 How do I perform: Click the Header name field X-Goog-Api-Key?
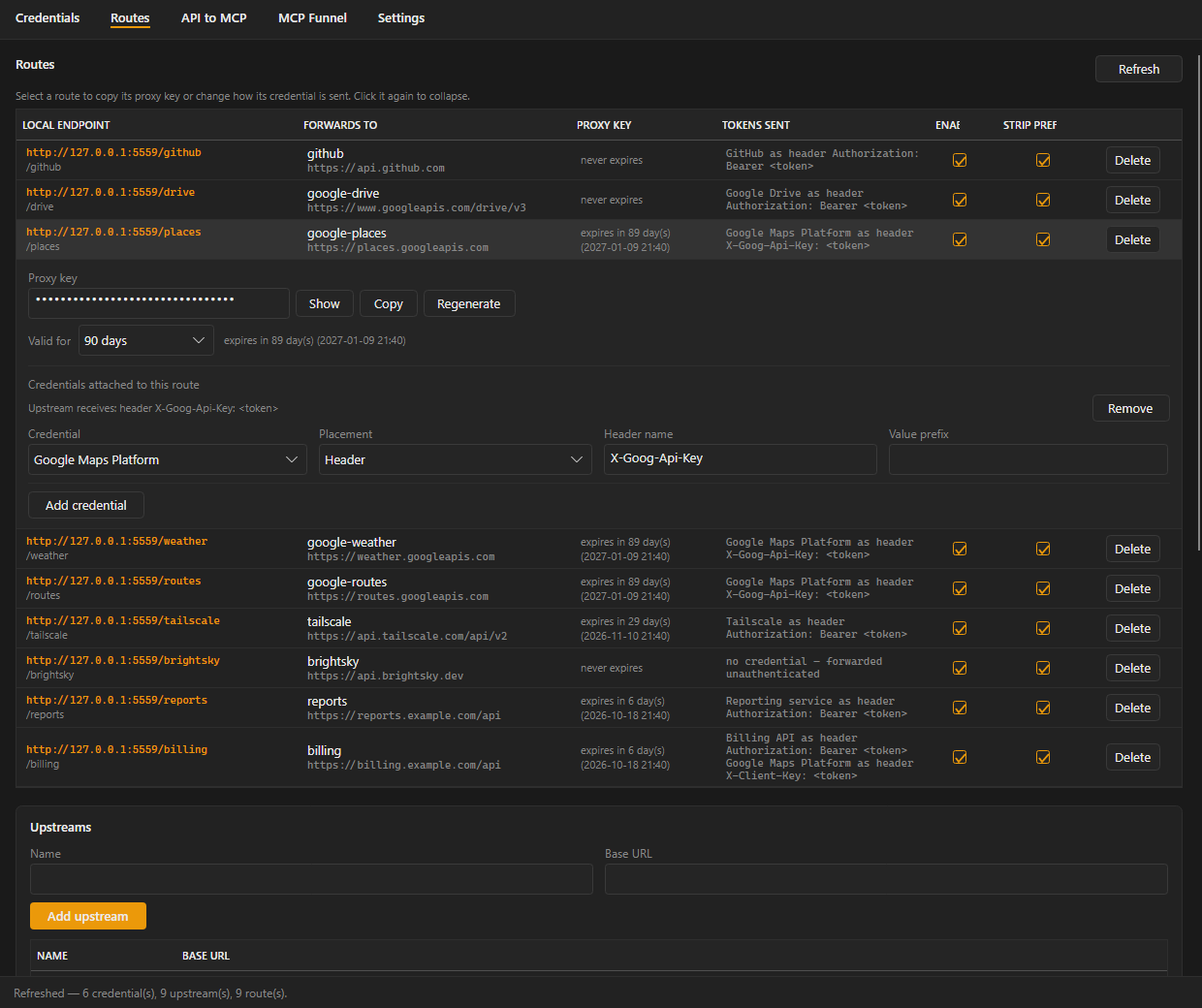741,459
